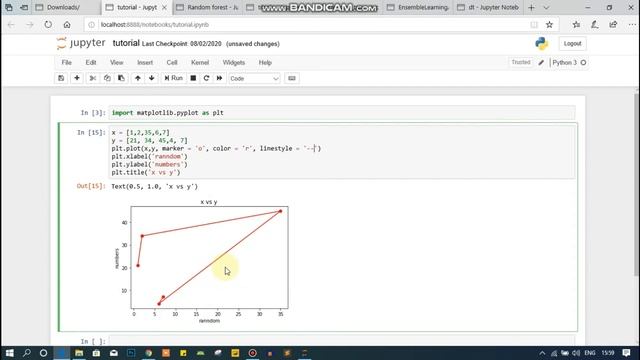640x360 pixels.
Task: Restart the kernel icon
Action: point(206,78)
